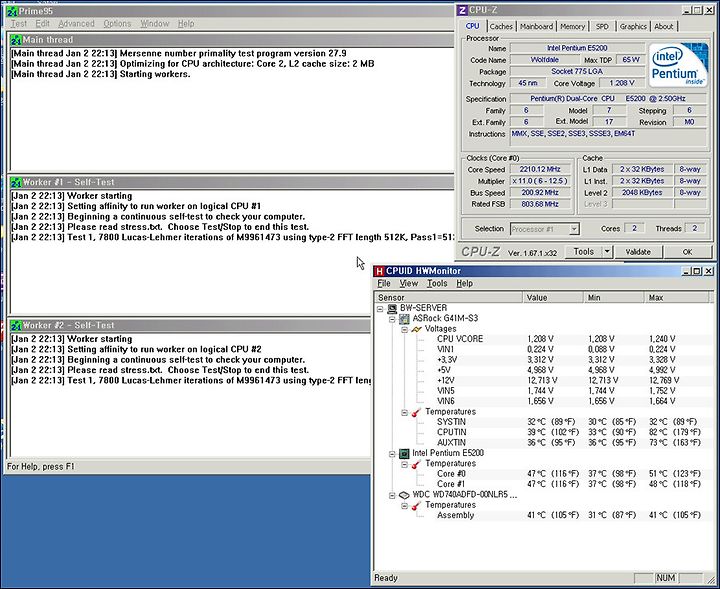Open the File menu in HWMonitor
The width and height of the screenshot is (720, 589).
coord(383,283)
